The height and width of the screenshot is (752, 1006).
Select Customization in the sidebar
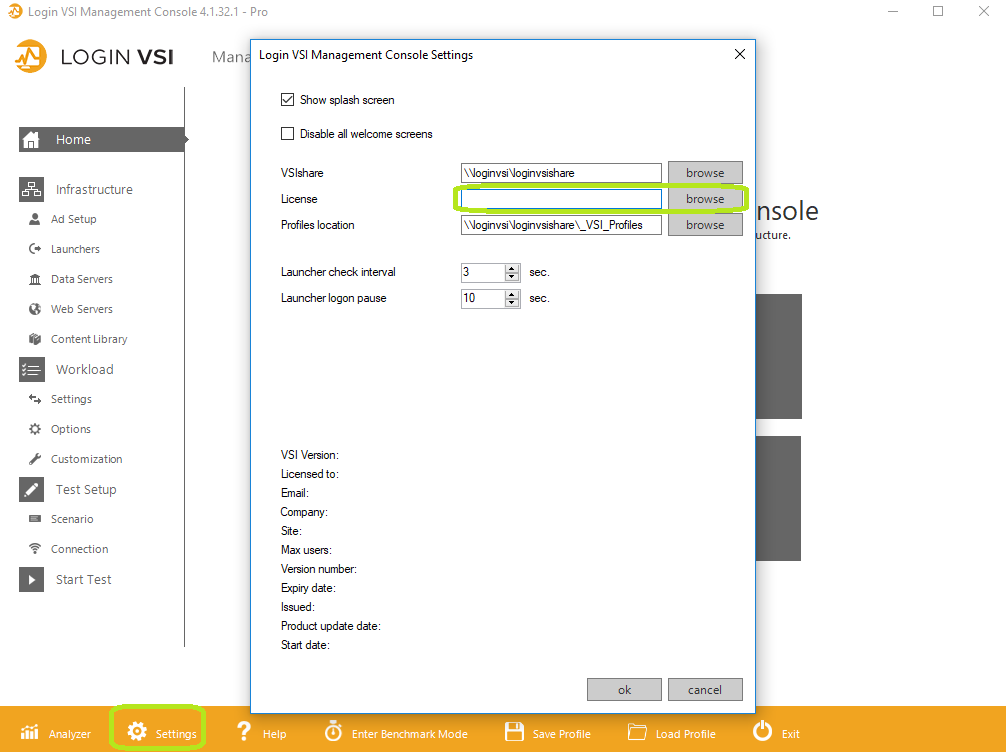[87, 459]
